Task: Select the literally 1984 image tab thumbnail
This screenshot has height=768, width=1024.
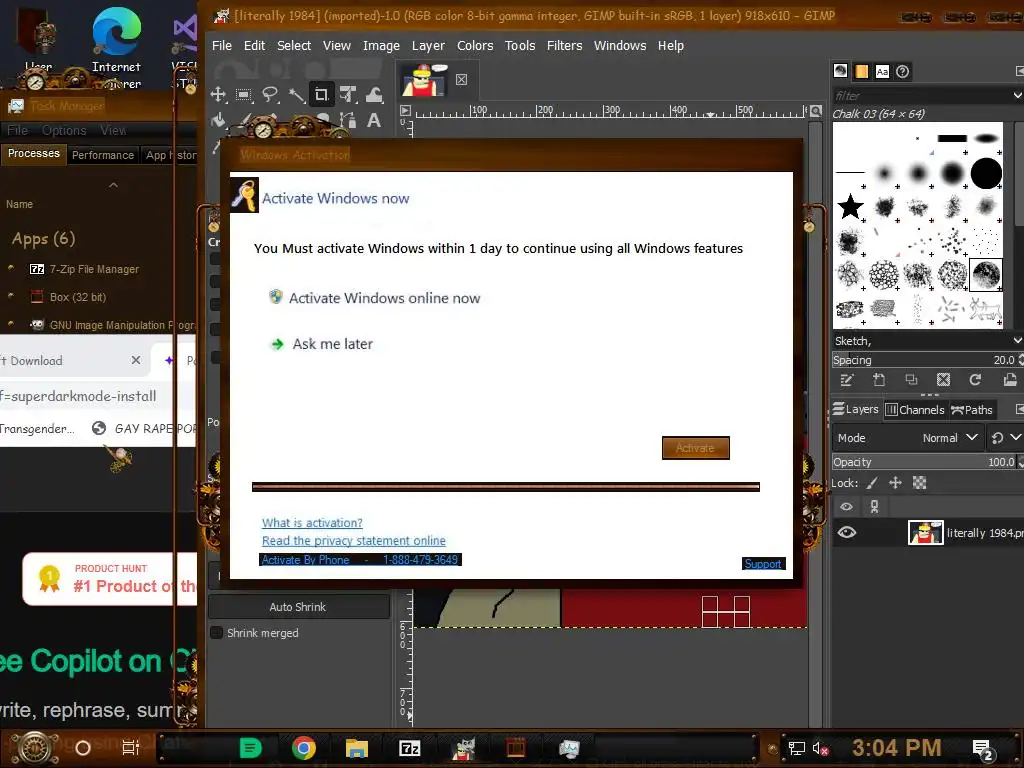Action: point(423,80)
